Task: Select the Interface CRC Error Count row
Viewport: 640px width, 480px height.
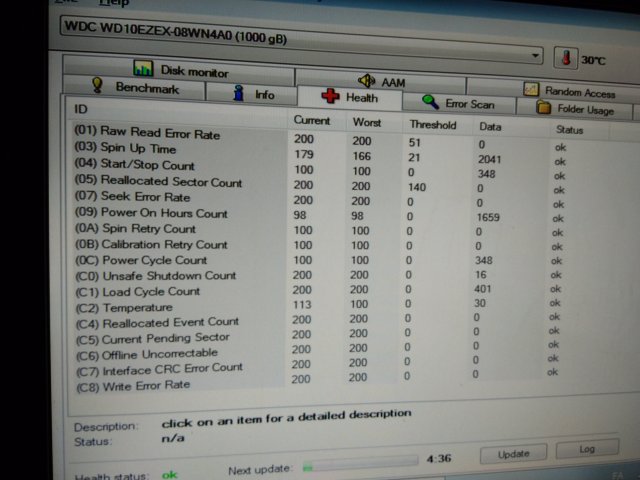Action: (172, 368)
